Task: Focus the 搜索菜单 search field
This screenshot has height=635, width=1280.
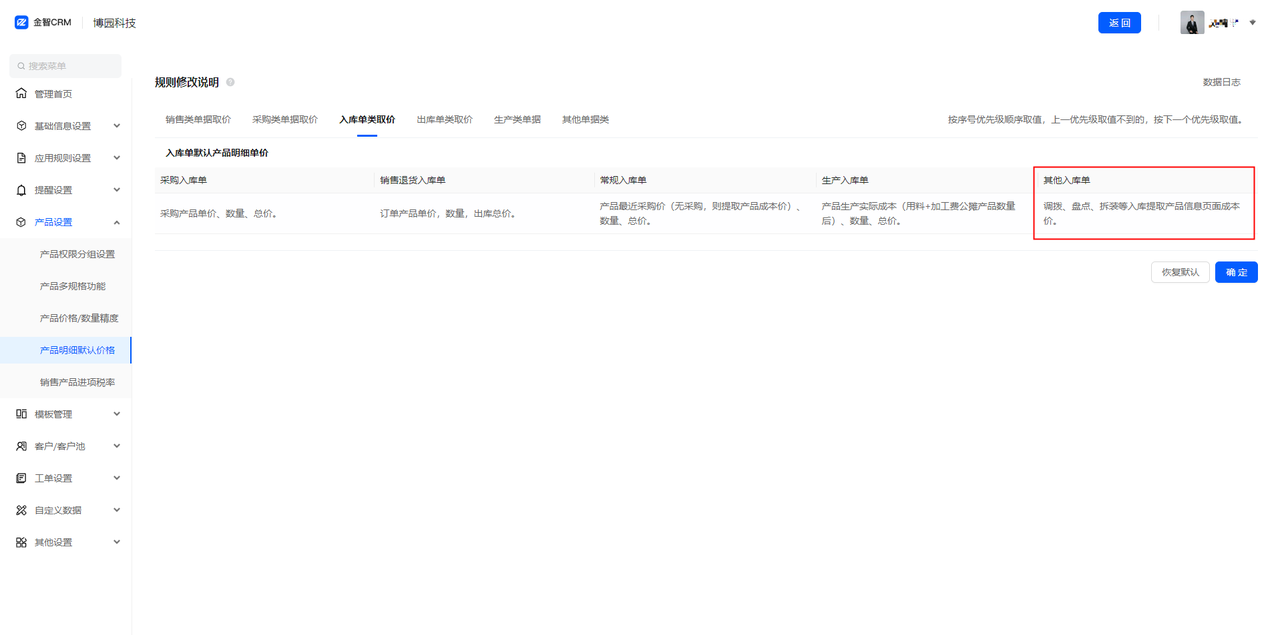Action: [66, 66]
